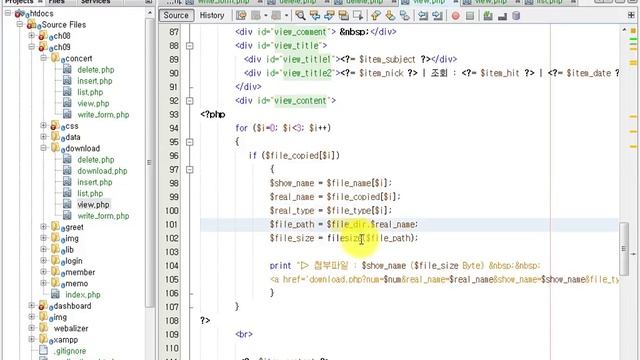Screen dimensions: 640x360
Task: Click the green toolbar icon after macro buttons
Action: [488, 16]
